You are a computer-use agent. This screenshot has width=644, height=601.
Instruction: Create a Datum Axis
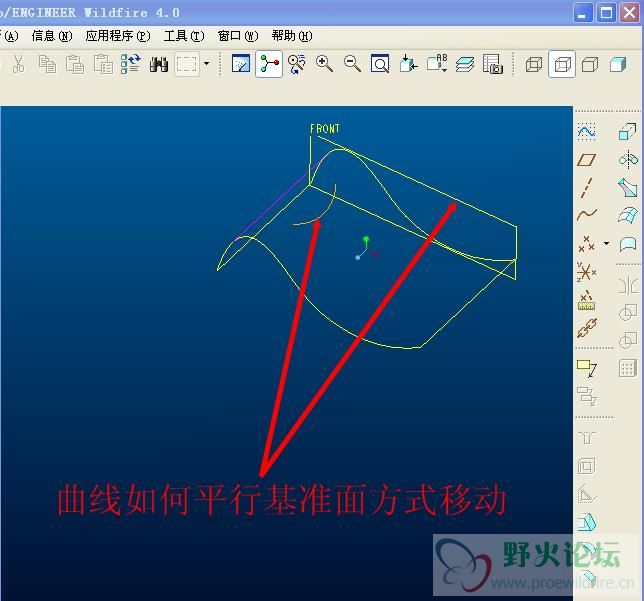coord(586,188)
